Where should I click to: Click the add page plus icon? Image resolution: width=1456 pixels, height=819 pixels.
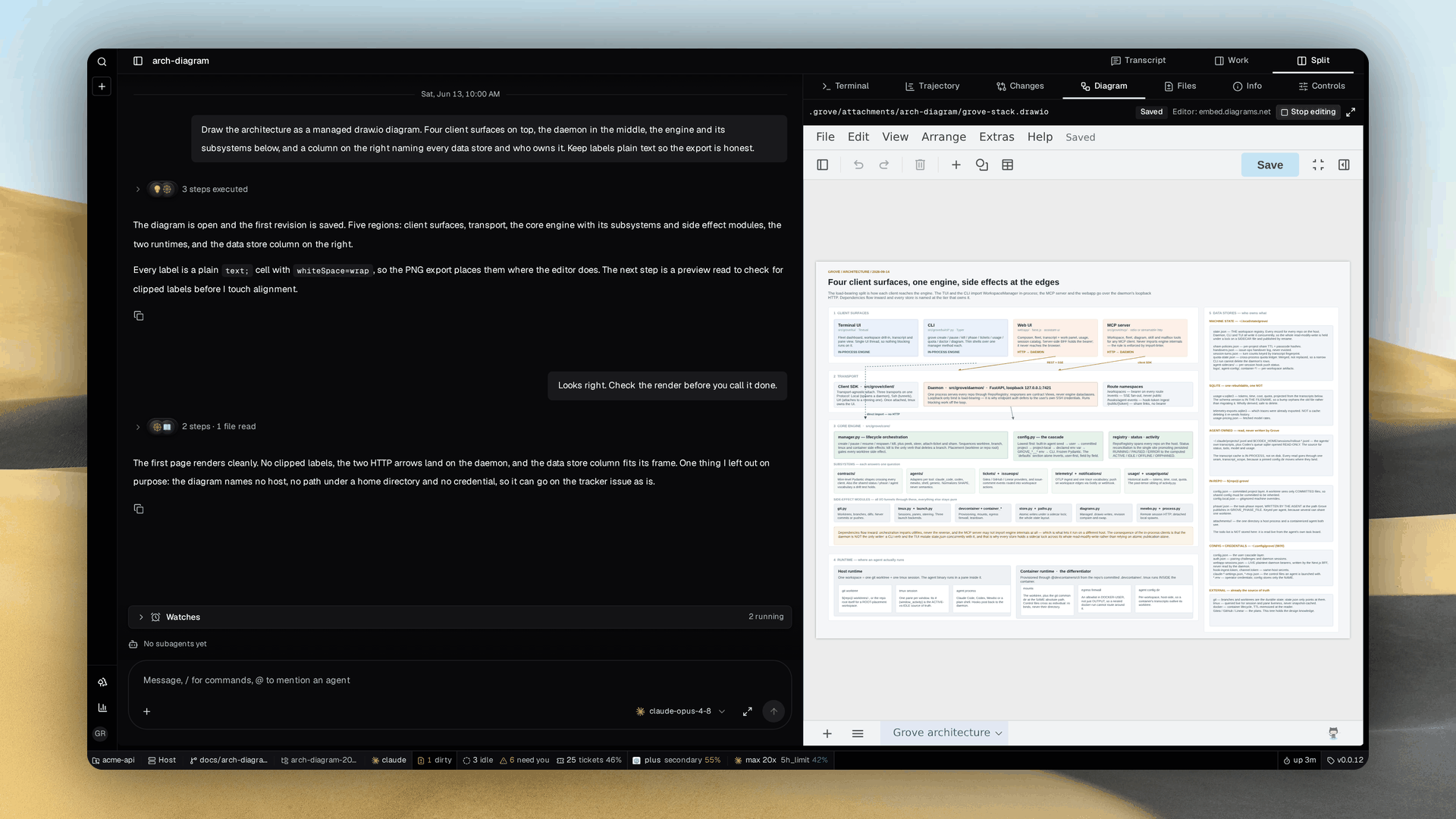coord(827,733)
